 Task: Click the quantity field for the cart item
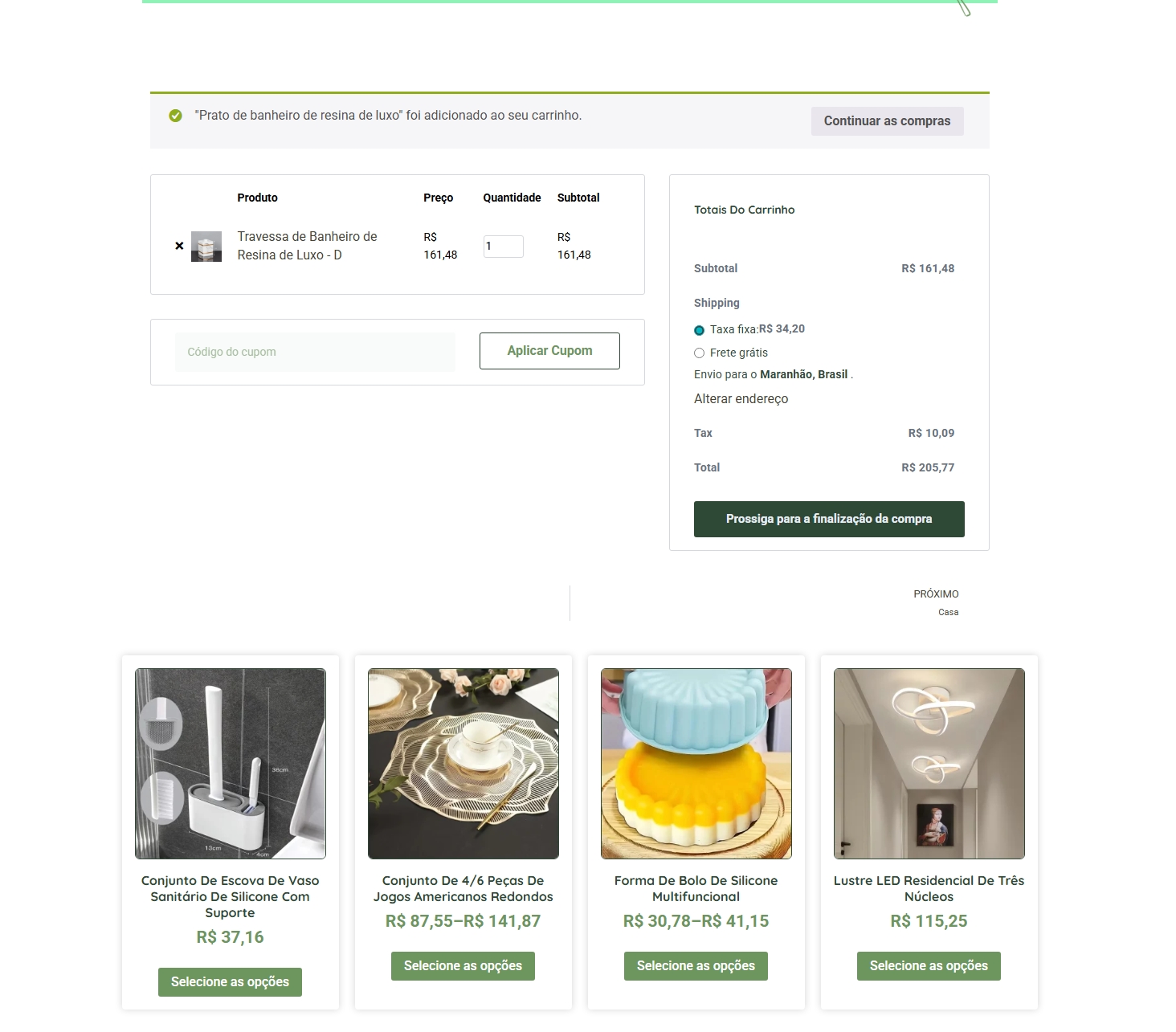tap(503, 247)
